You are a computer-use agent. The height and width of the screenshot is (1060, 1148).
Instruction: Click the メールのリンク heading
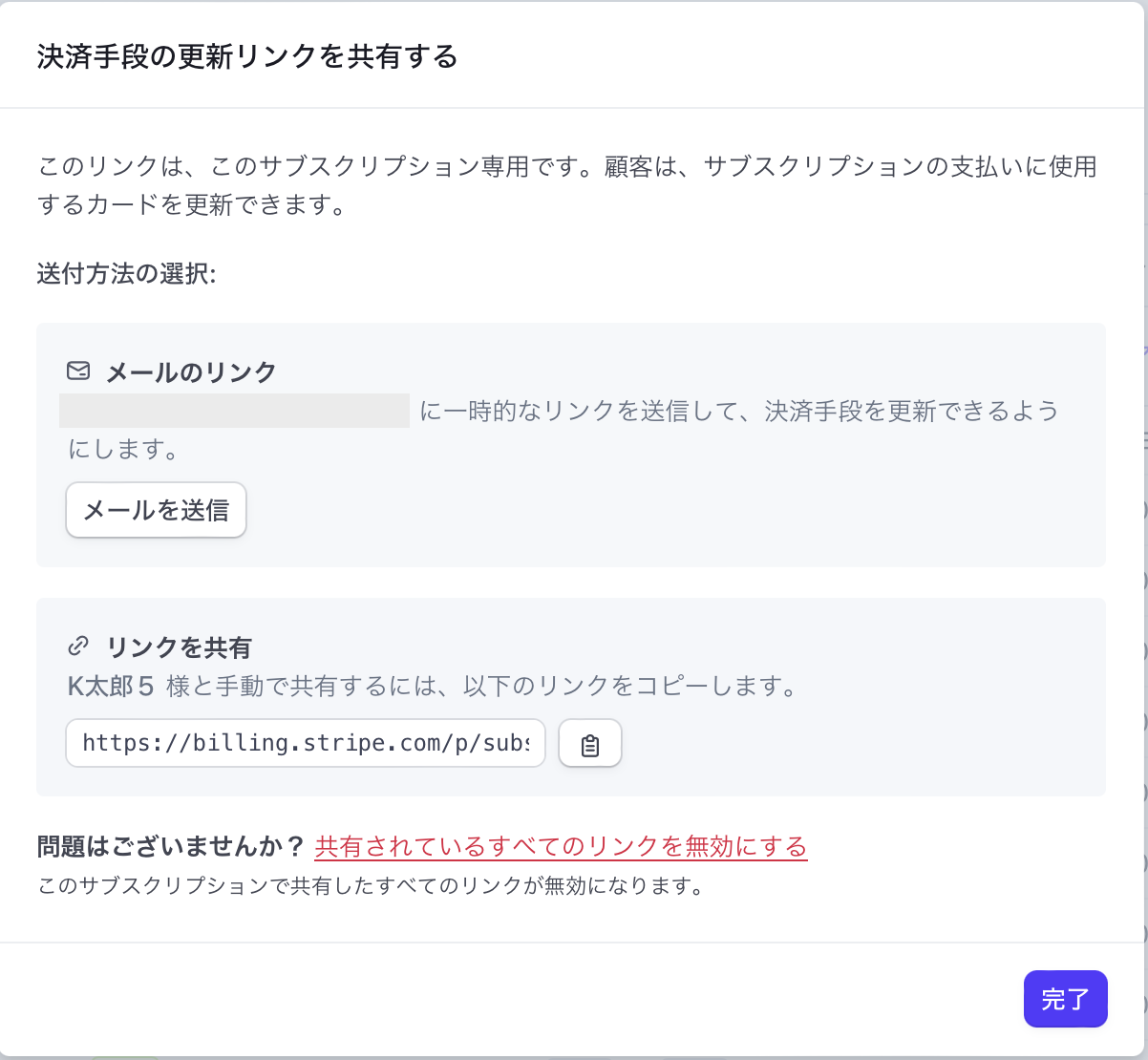[x=191, y=372]
